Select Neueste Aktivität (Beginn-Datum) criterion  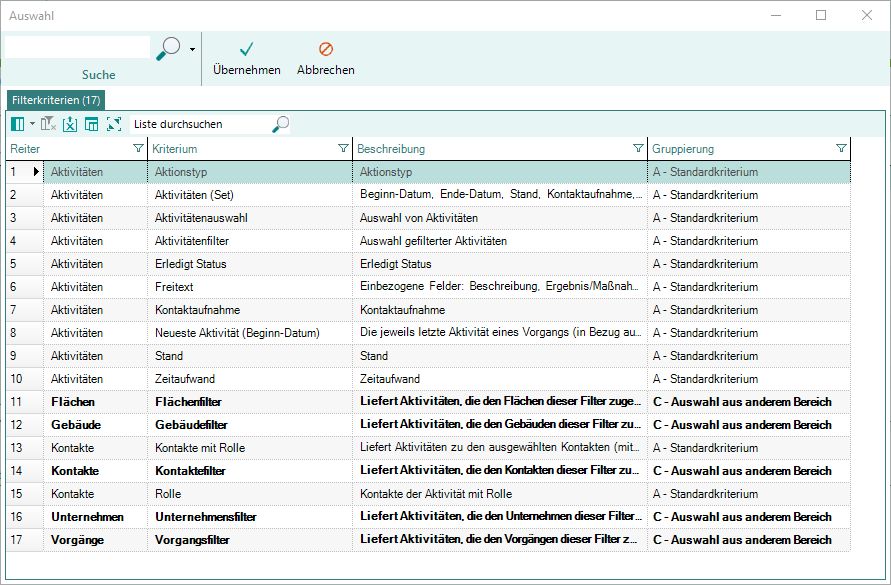(250, 333)
